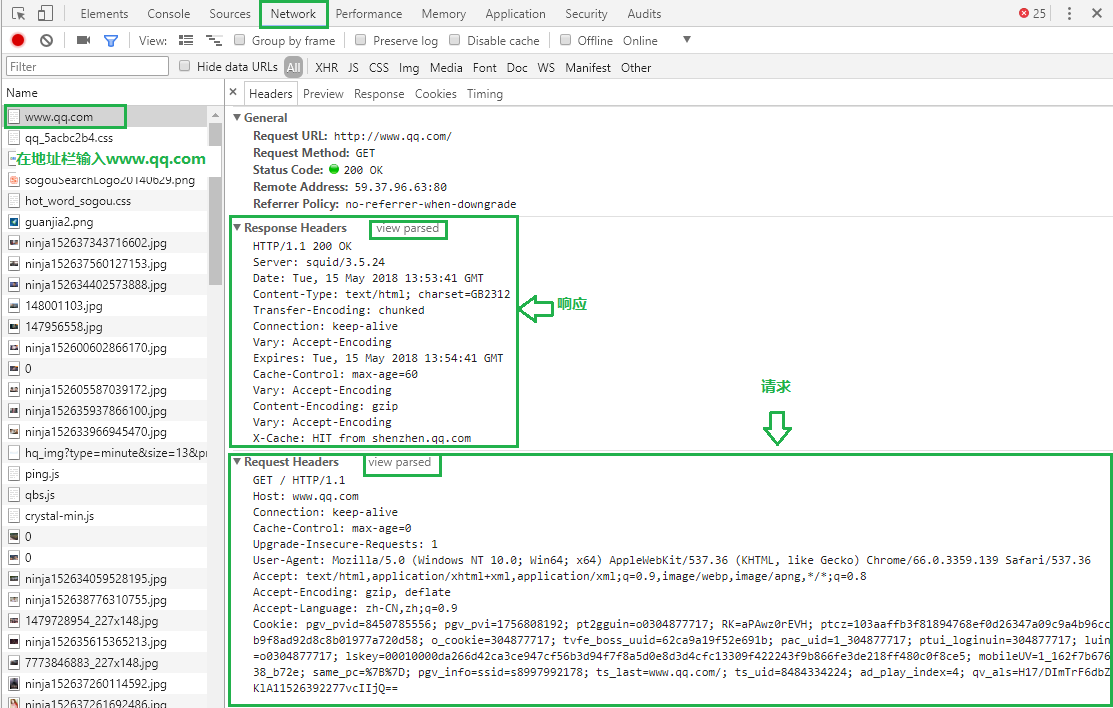Select the All filter type button
The height and width of the screenshot is (708, 1113).
294,67
